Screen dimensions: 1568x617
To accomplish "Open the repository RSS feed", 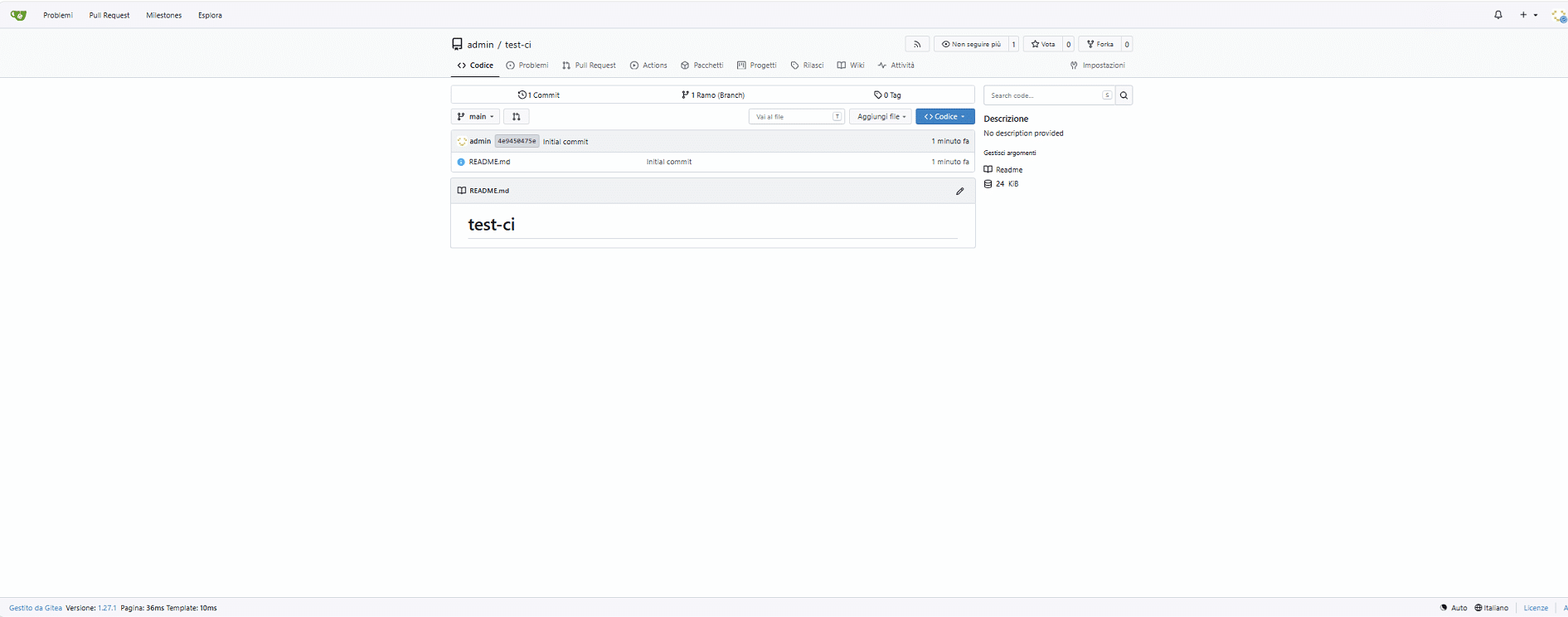I will point(917,44).
